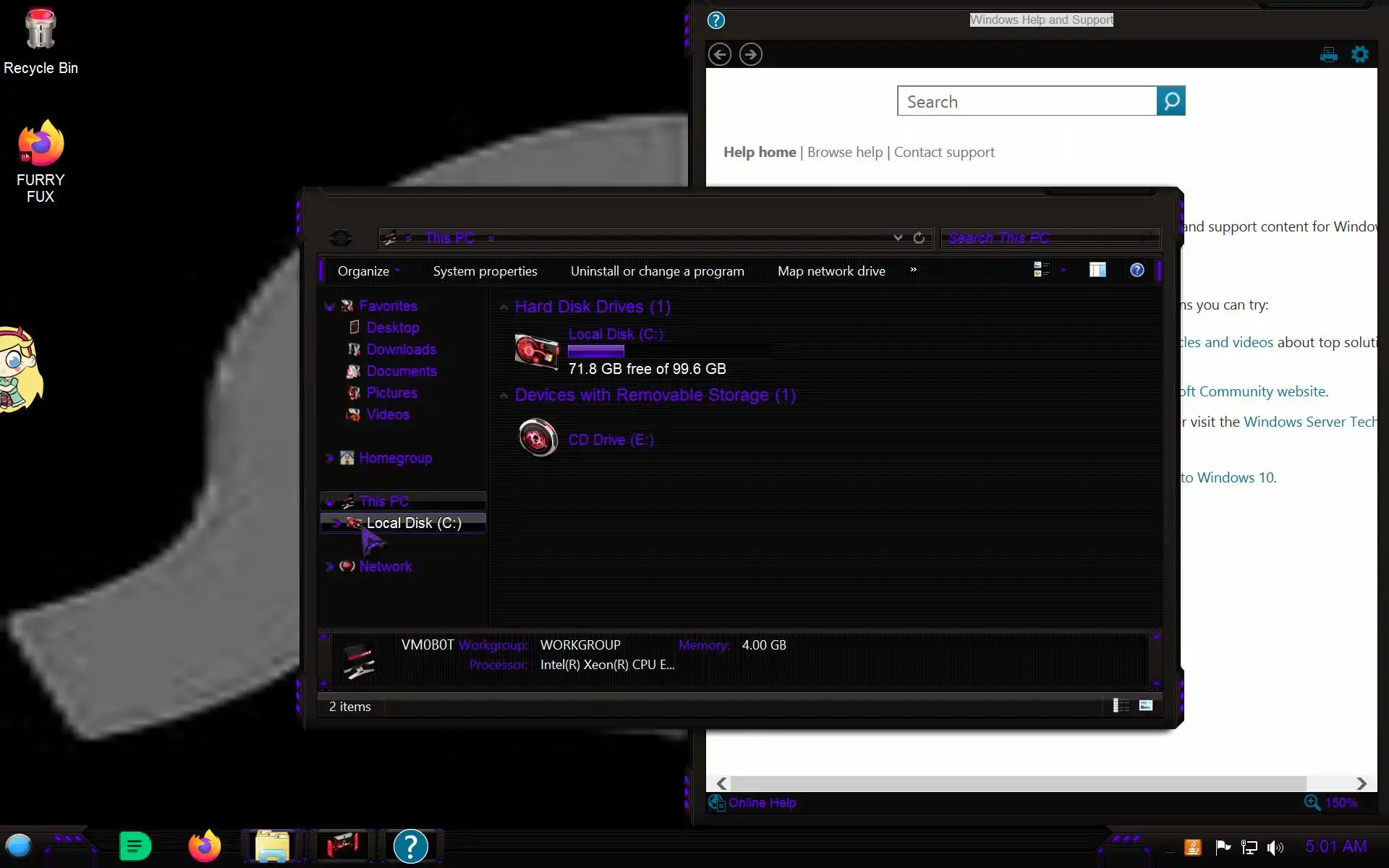
Task: Collapse the Hard Disk Drives group
Action: click(504, 307)
